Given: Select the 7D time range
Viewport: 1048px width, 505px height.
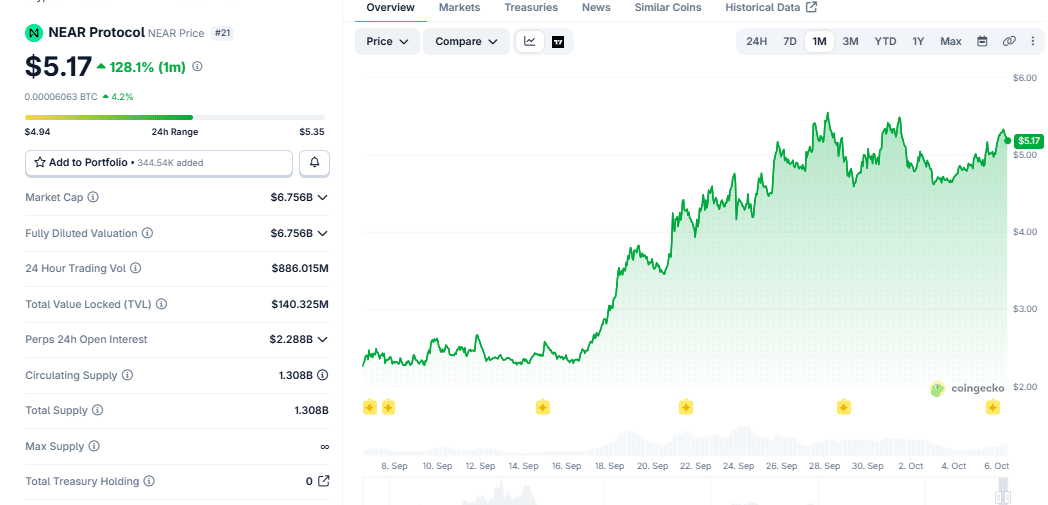Looking at the screenshot, I should point(789,41).
